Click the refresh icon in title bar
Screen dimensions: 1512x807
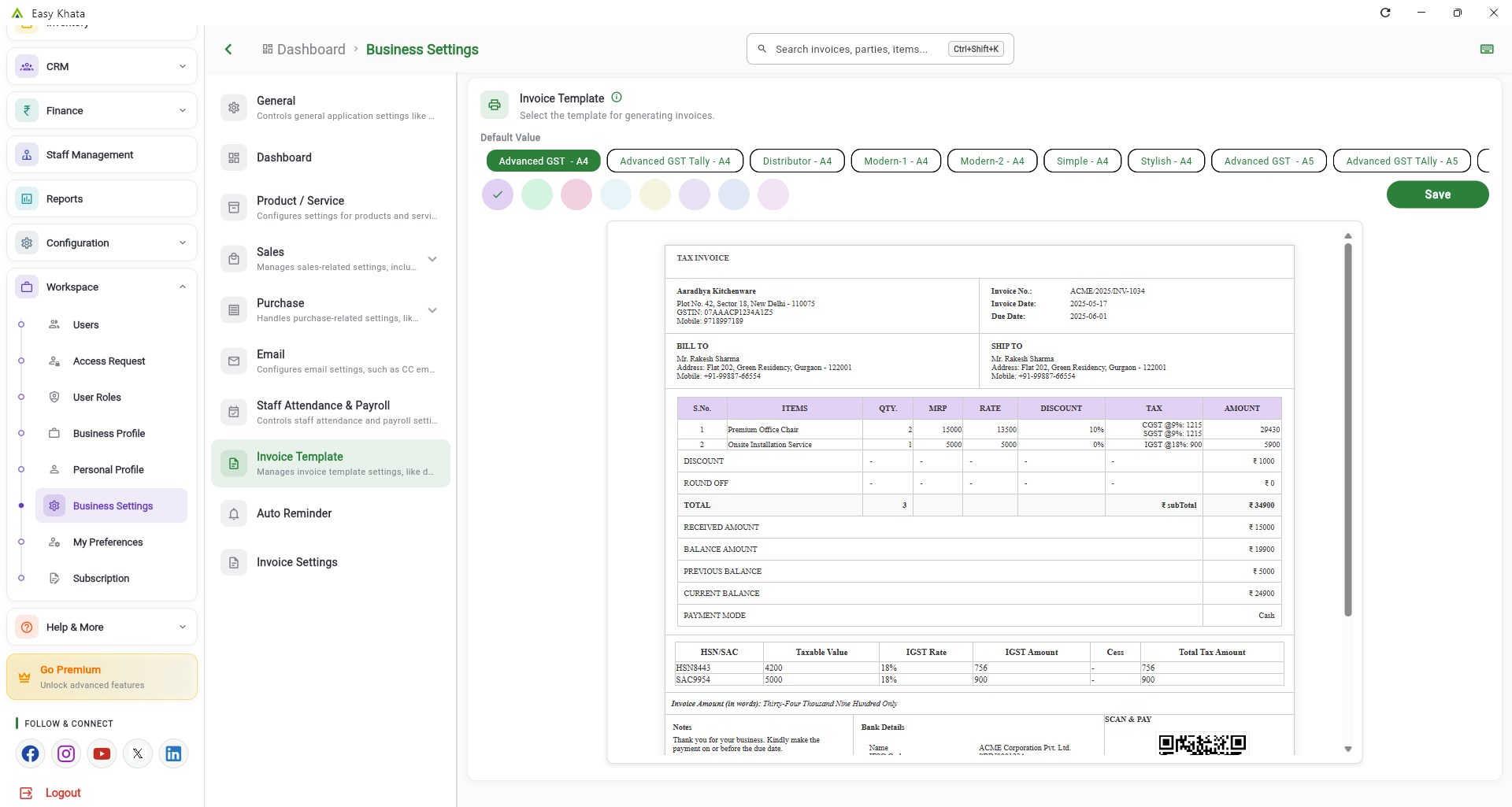click(1385, 13)
